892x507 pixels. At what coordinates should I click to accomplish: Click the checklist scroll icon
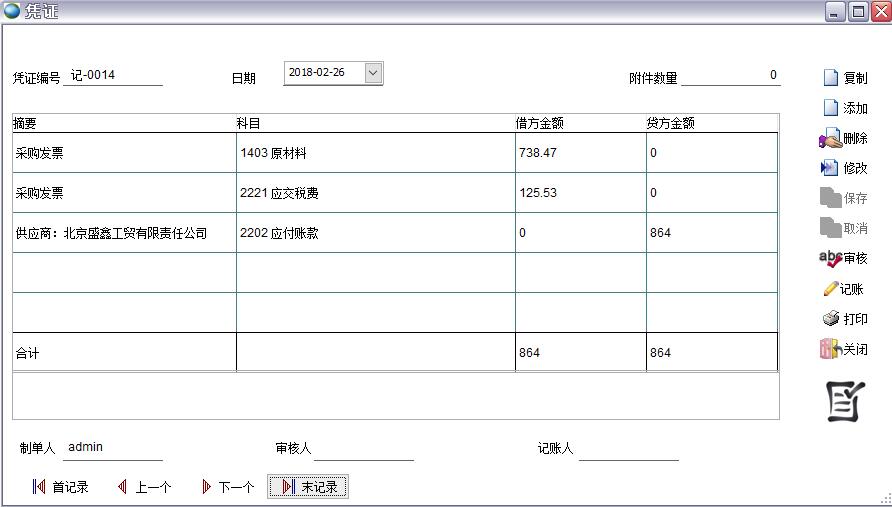pyautogui.click(x=844, y=401)
